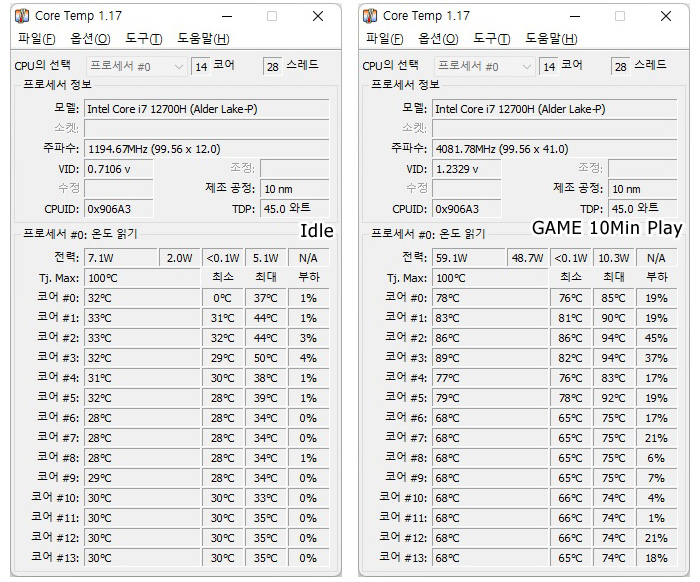Maximize the Idle Core Temp window

coord(272,16)
